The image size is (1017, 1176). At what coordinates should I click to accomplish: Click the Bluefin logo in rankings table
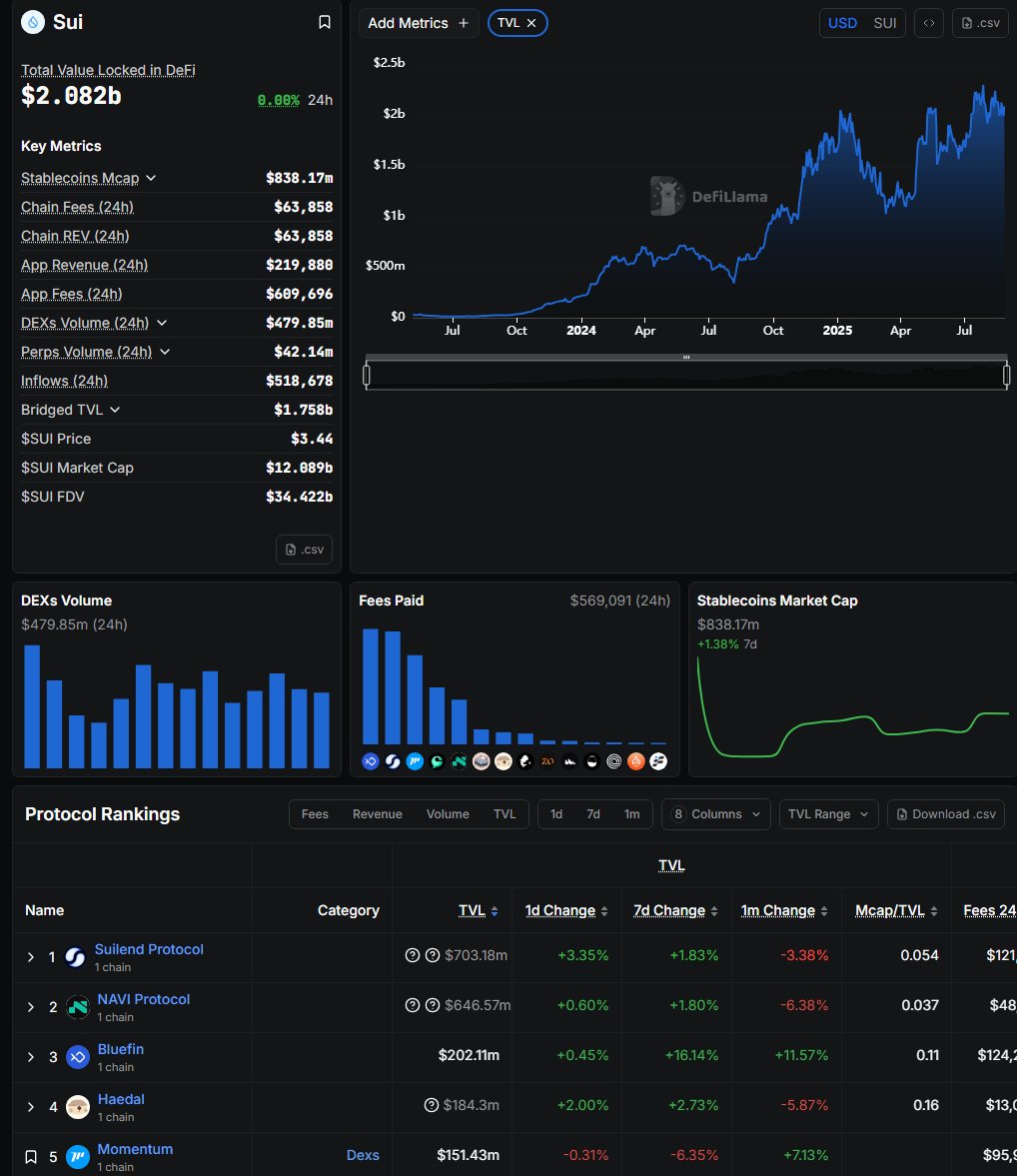(78, 1057)
